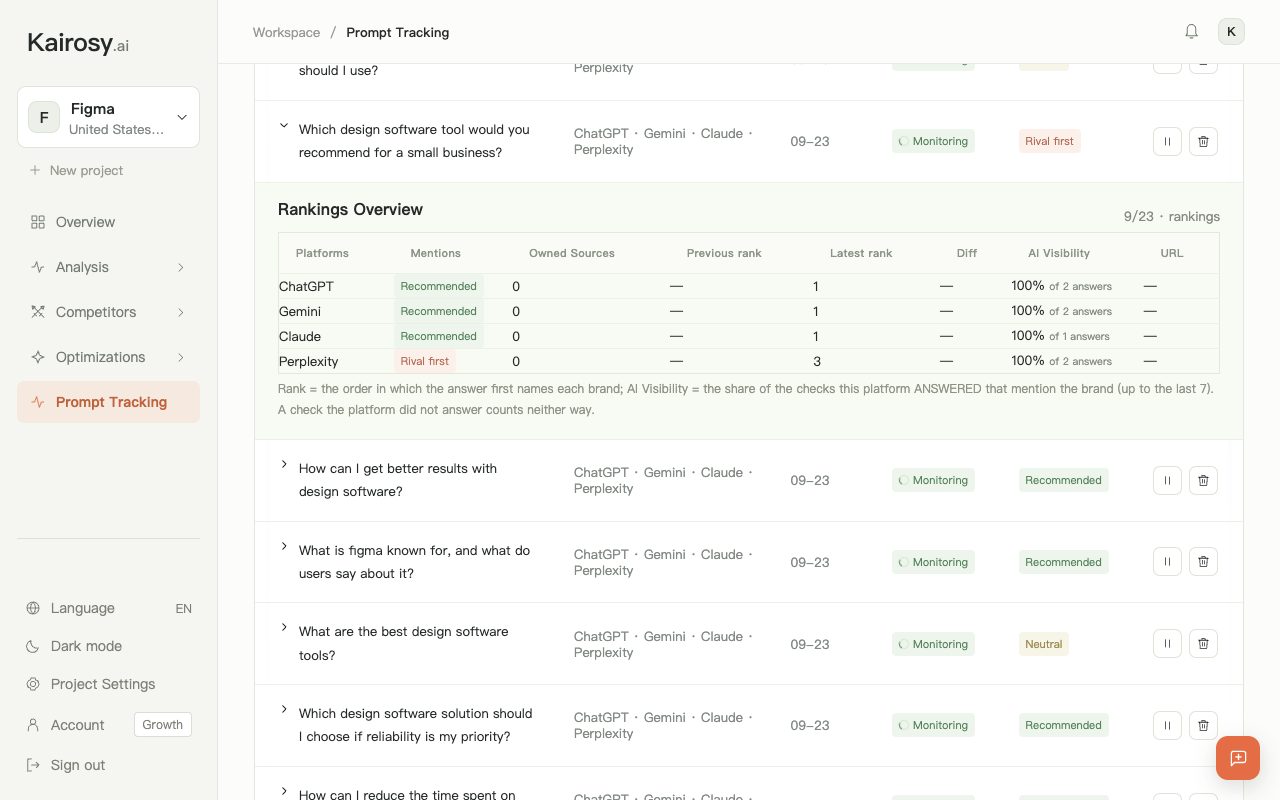Expand the 'best design software tools' row

tap(284, 628)
